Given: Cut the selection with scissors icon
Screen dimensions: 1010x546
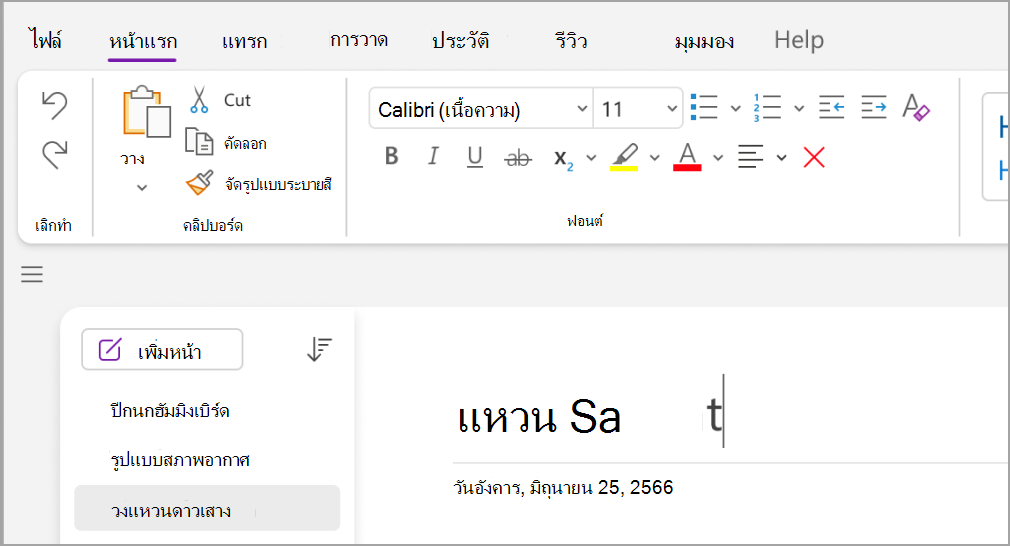Looking at the screenshot, I should coord(199,100).
